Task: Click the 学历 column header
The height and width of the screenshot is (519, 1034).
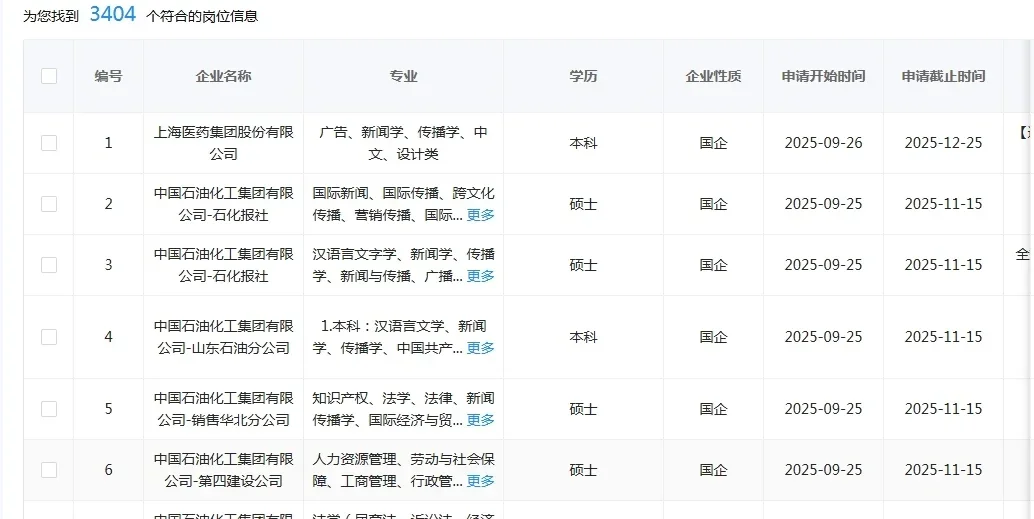Action: (x=584, y=76)
